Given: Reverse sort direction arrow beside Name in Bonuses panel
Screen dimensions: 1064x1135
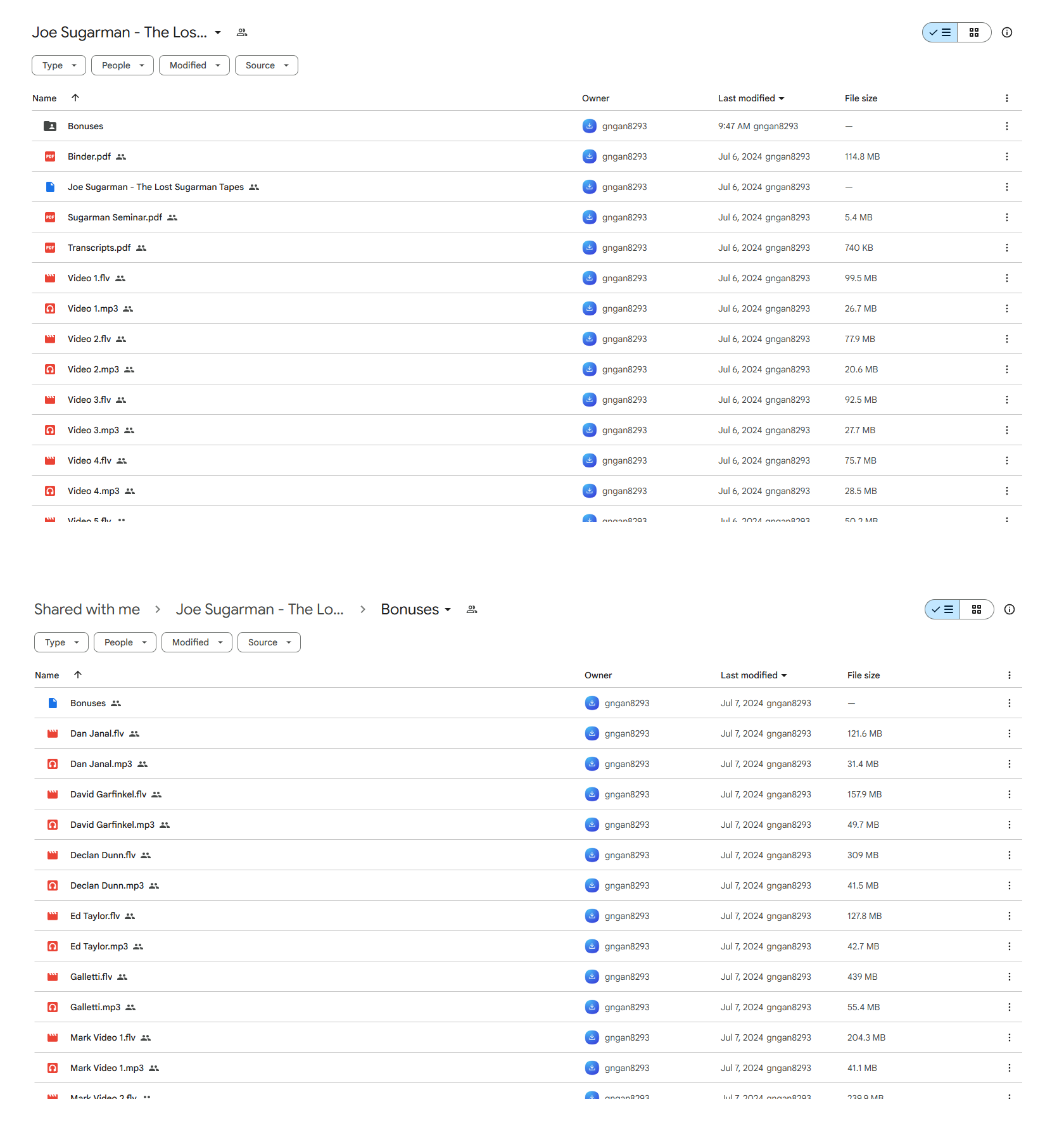Looking at the screenshot, I should pyautogui.click(x=78, y=675).
